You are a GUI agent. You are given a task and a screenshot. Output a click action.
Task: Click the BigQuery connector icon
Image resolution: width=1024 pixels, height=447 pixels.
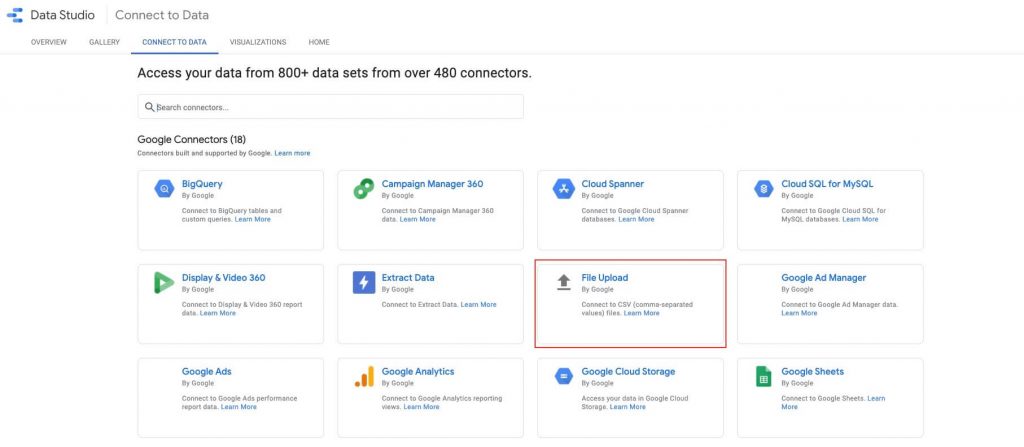coord(164,190)
